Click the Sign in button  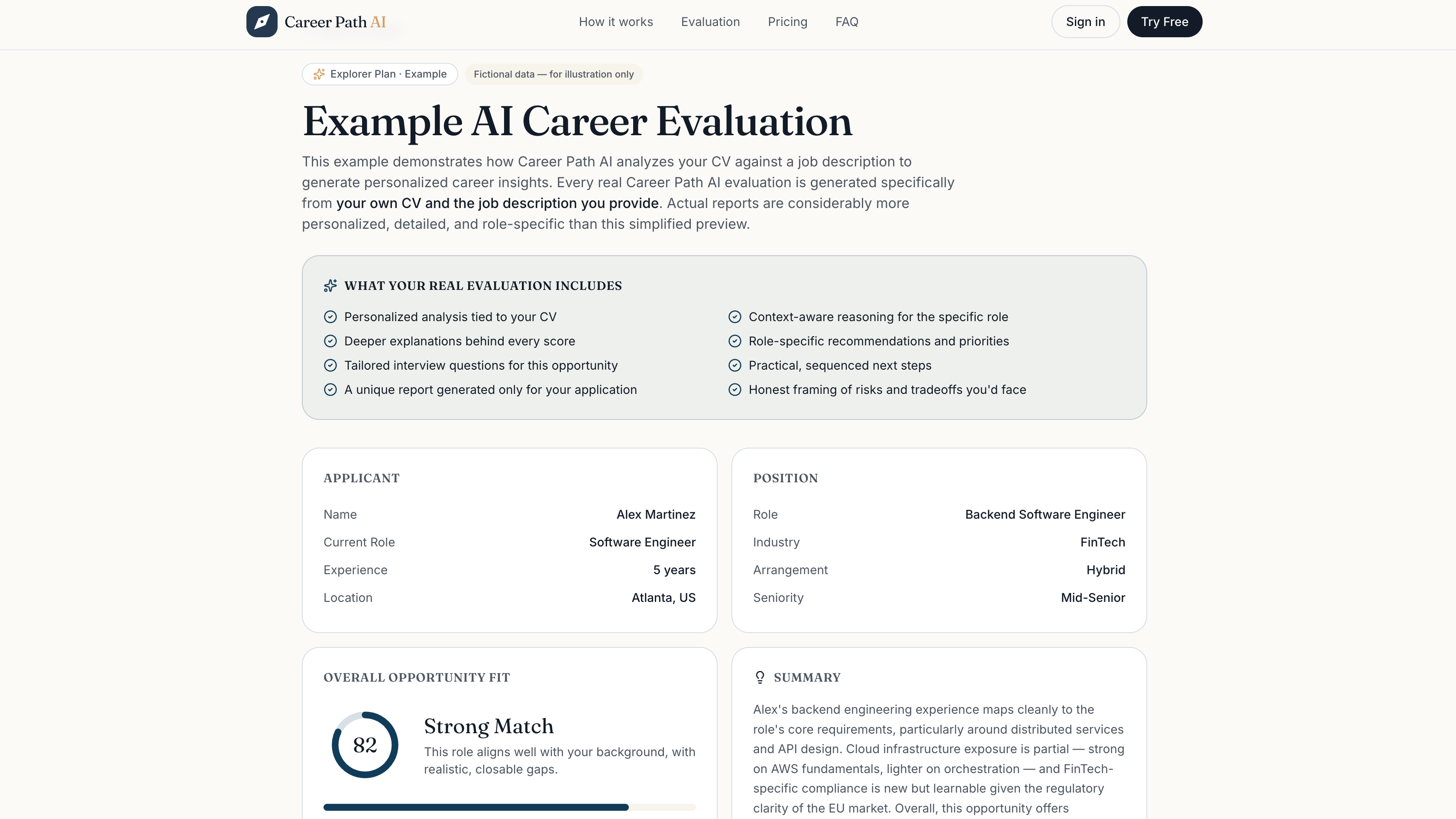pos(1085,22)
